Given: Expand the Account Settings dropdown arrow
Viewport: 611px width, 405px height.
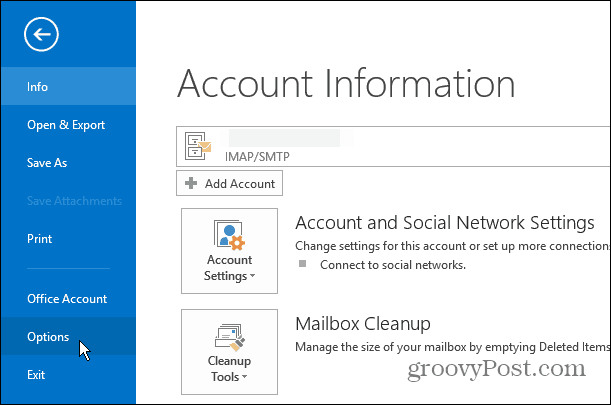Looking at the screenshot, I should pos(253,276).
